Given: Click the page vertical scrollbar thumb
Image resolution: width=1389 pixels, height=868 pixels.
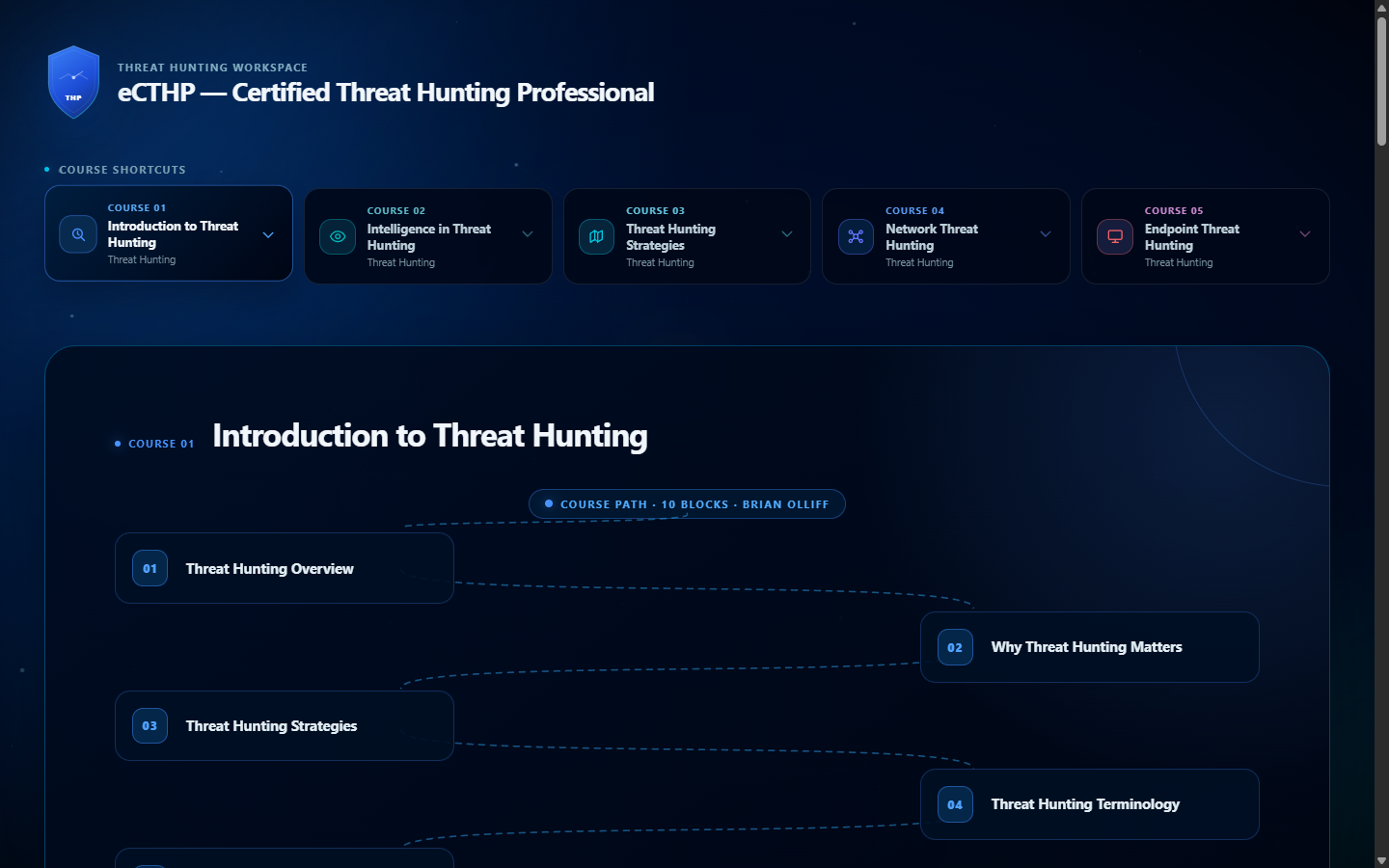Looking at the screenshot, I should (1381, 81).
